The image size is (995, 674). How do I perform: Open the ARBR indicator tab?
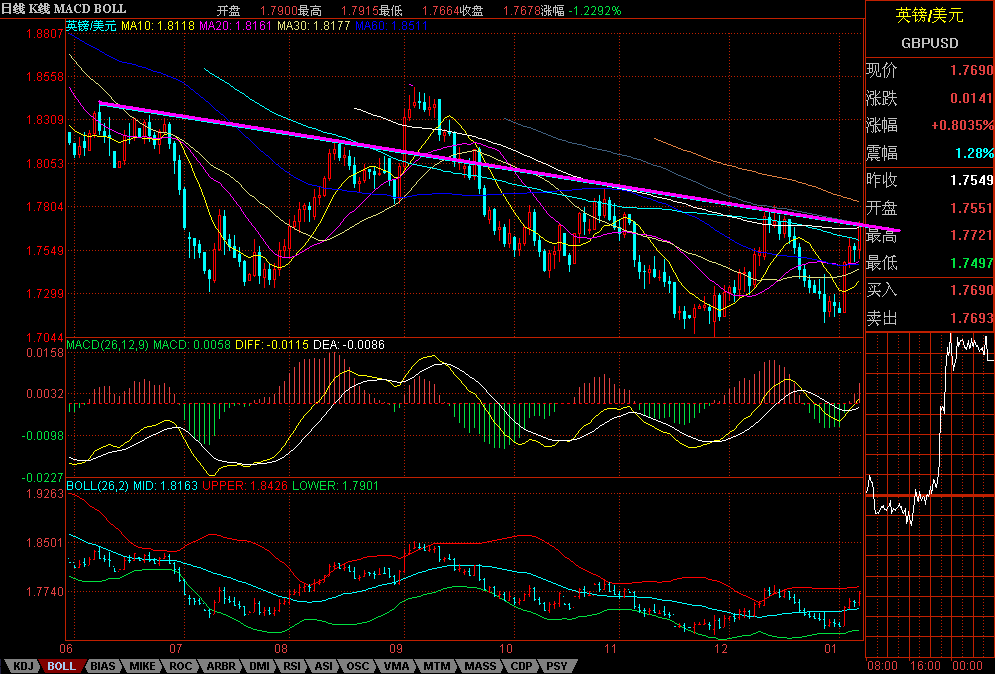pos(221,666)
